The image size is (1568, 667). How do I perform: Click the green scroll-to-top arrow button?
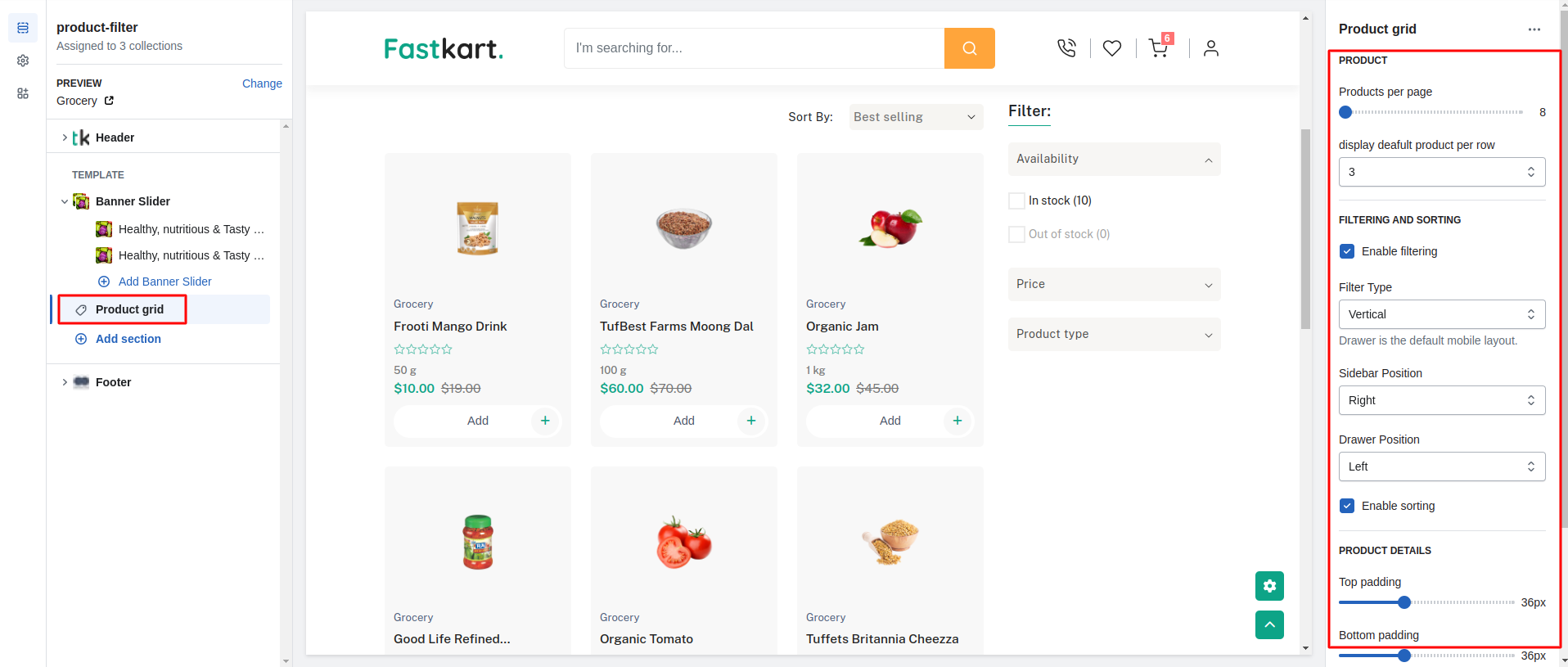coord(1269,625)
